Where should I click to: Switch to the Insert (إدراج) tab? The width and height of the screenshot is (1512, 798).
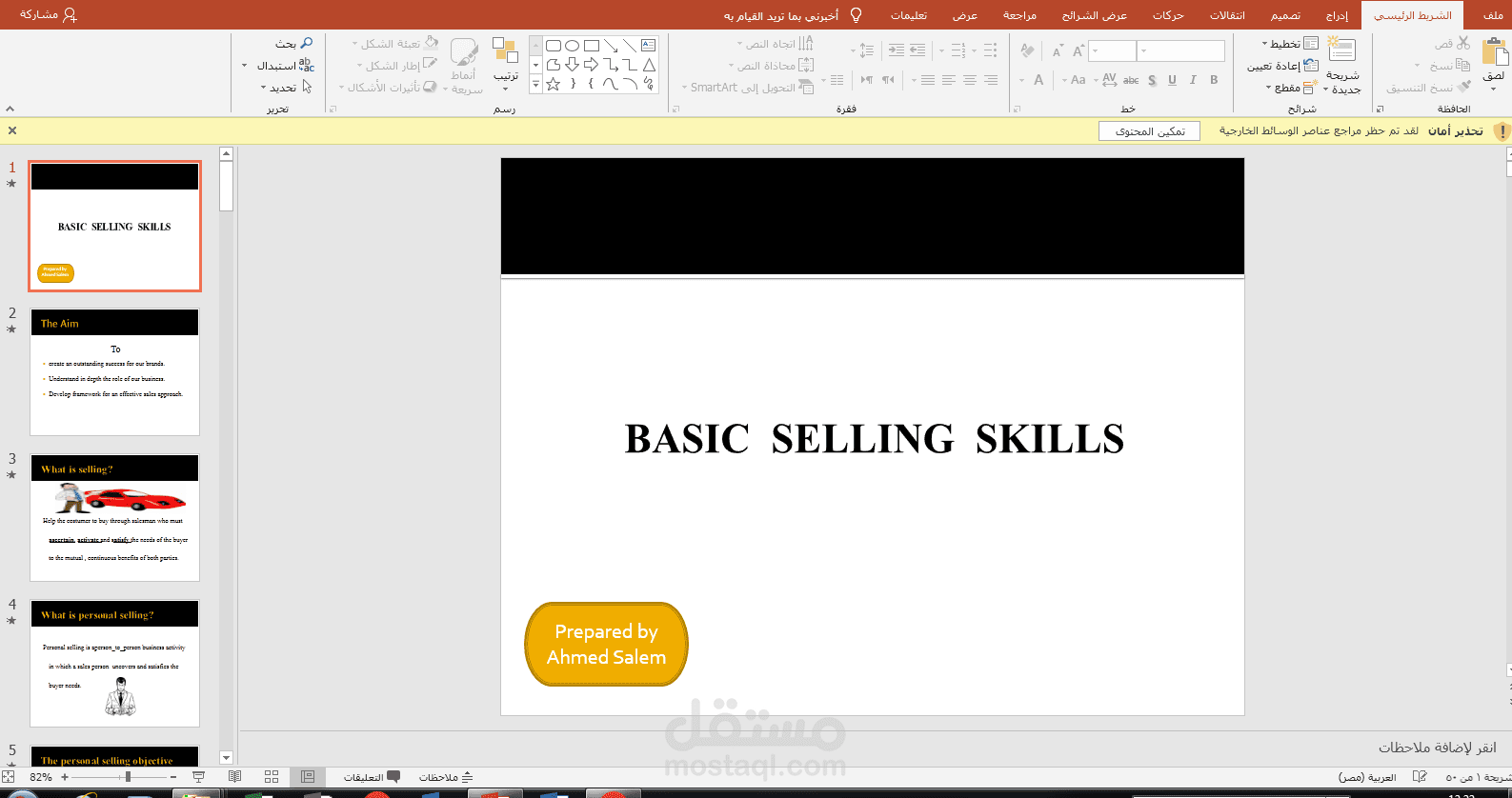1337,15
